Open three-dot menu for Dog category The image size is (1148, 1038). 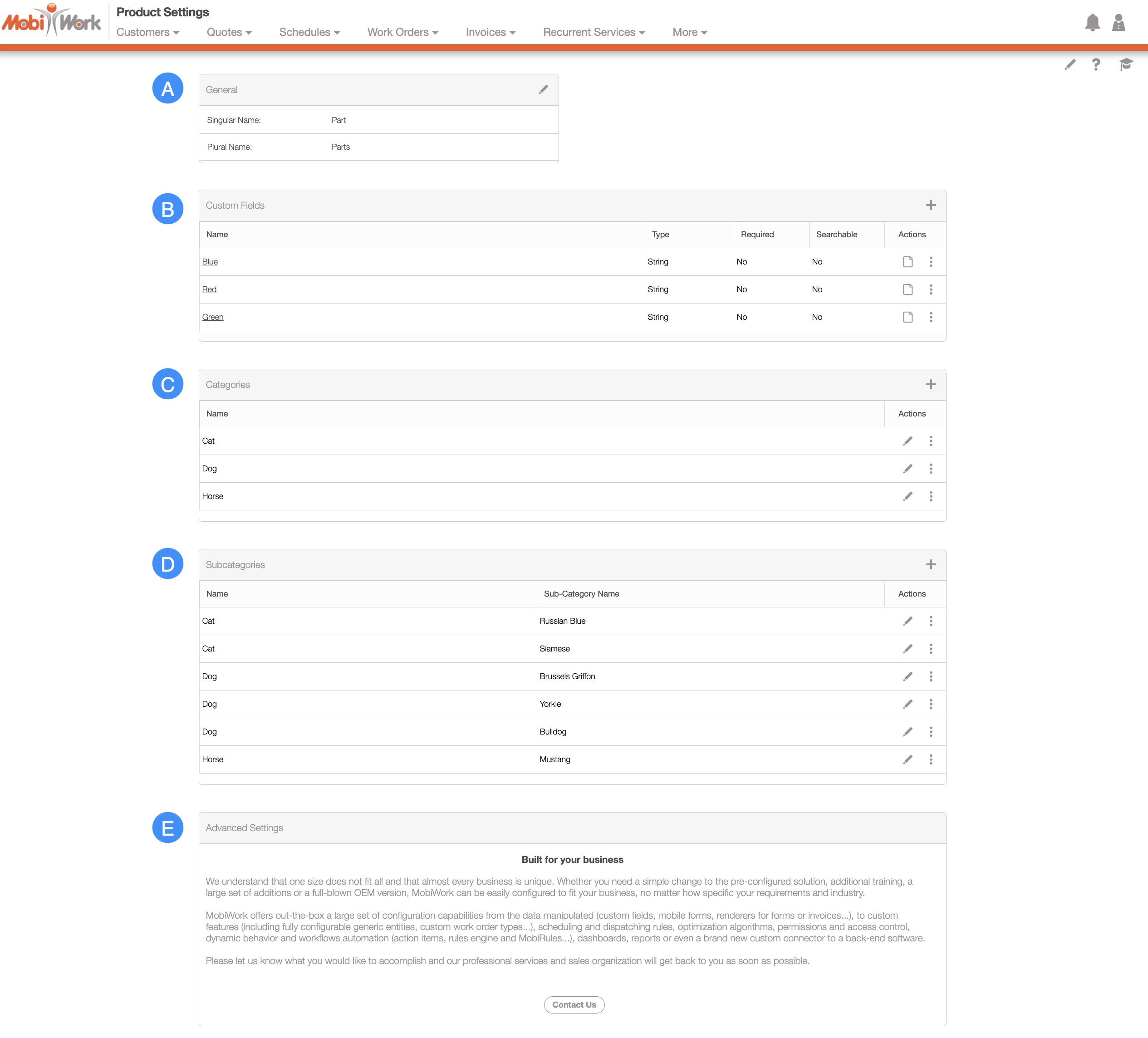coord(931,469)
